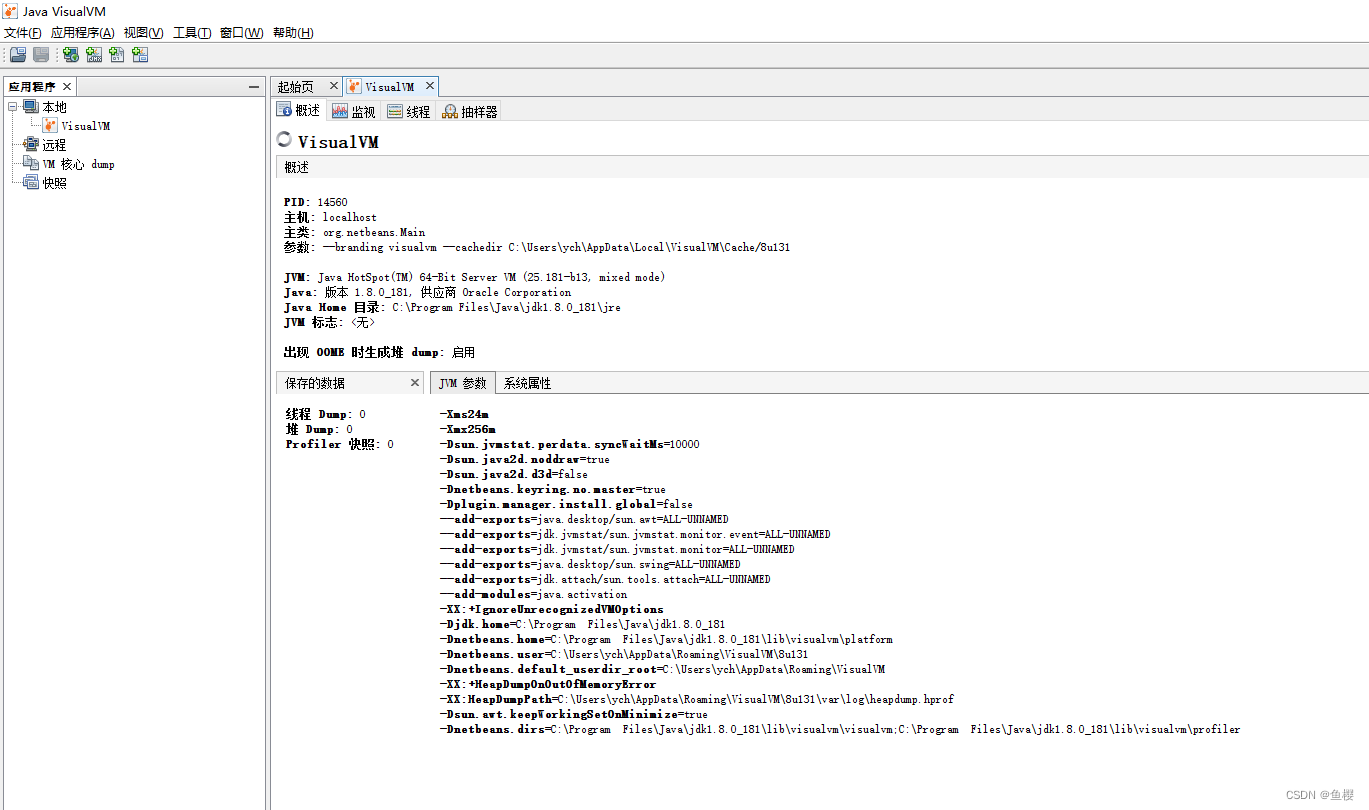Click the Load file toolbar icon

tap(18, 55)
